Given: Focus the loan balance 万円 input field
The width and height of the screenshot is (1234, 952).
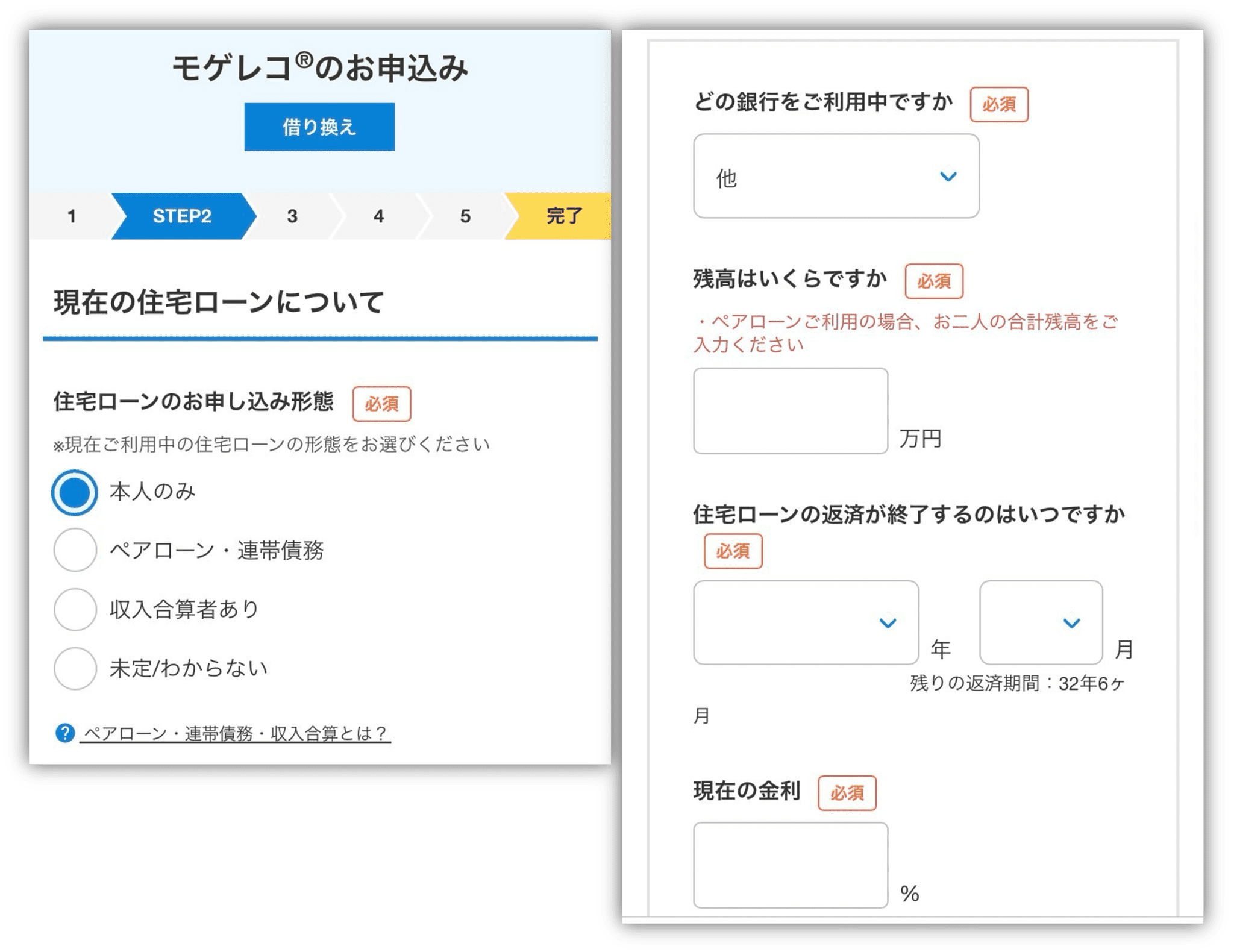Looking at the screenshot, I should 791,411.
